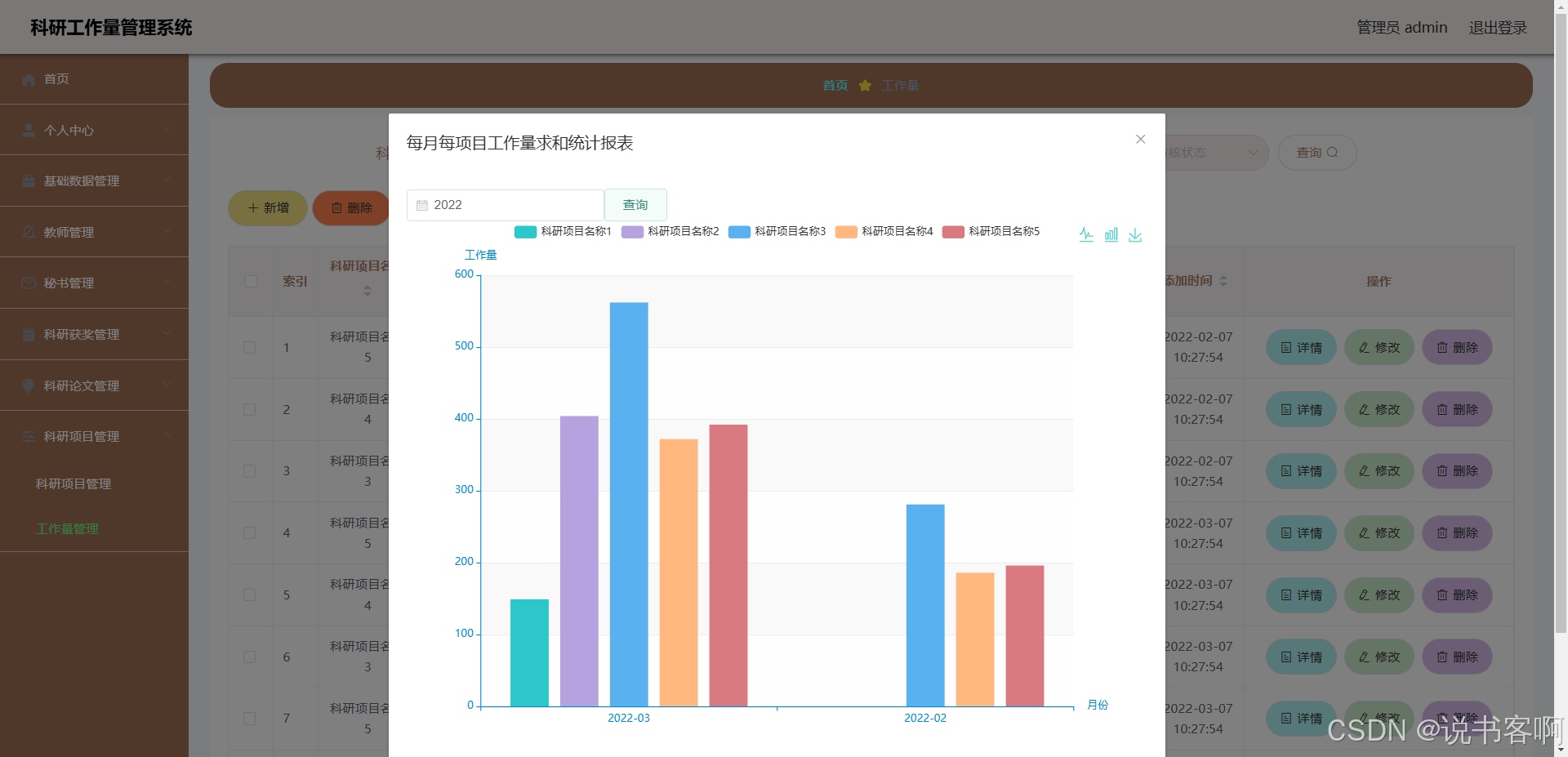Check the checkbox for row 1
This screenshot has width=1568, height=757.
click(x=250, y=347)
